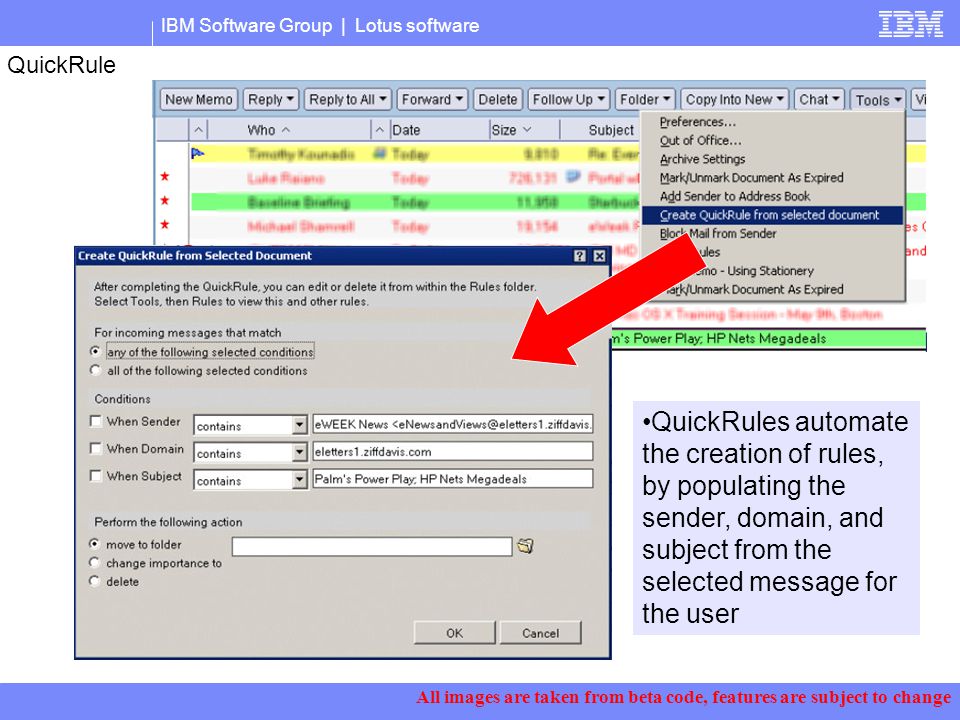Click the When Sender value text field

tap(452, 424)
